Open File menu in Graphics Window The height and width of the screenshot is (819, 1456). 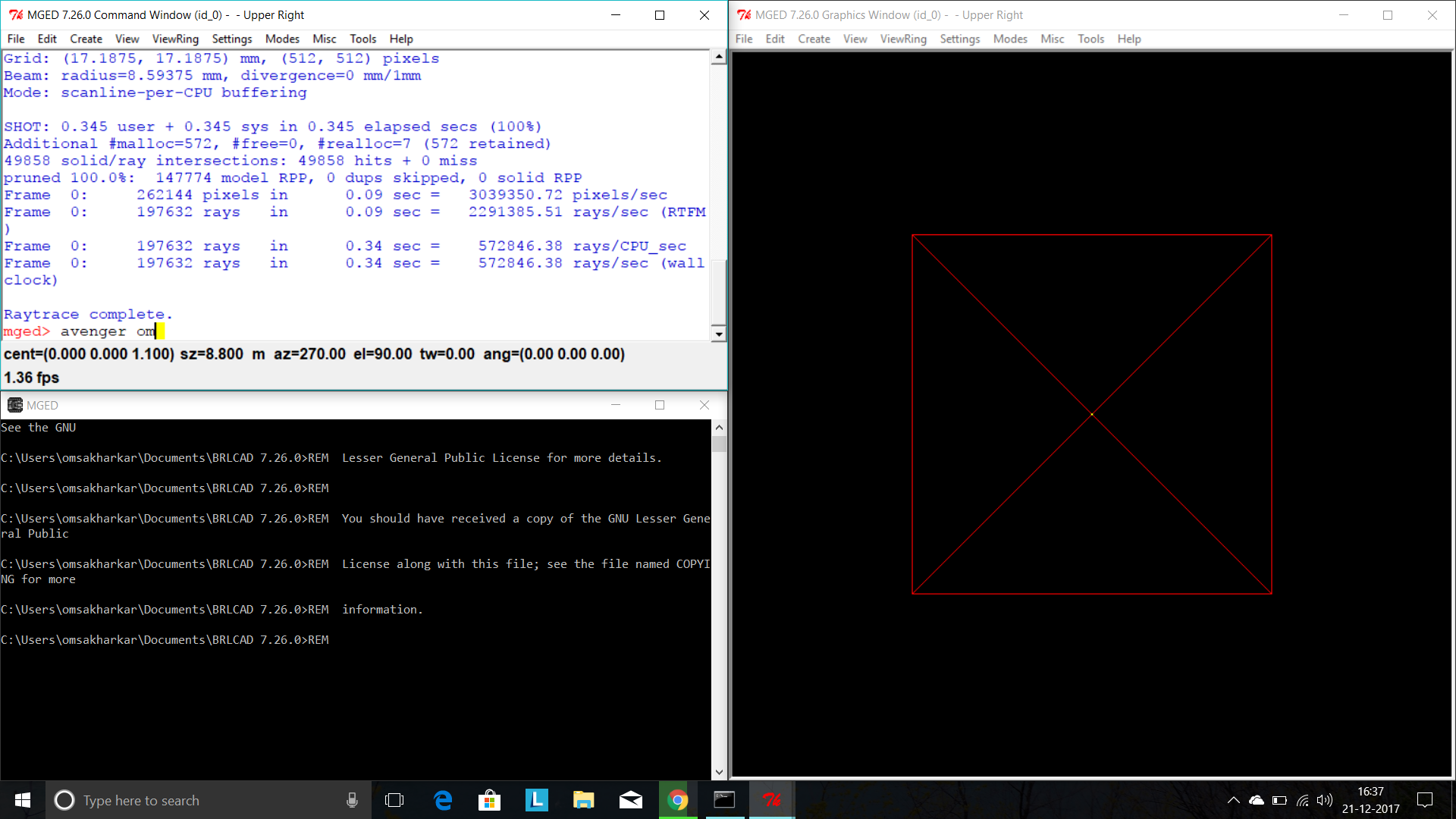tap(744, 39)
